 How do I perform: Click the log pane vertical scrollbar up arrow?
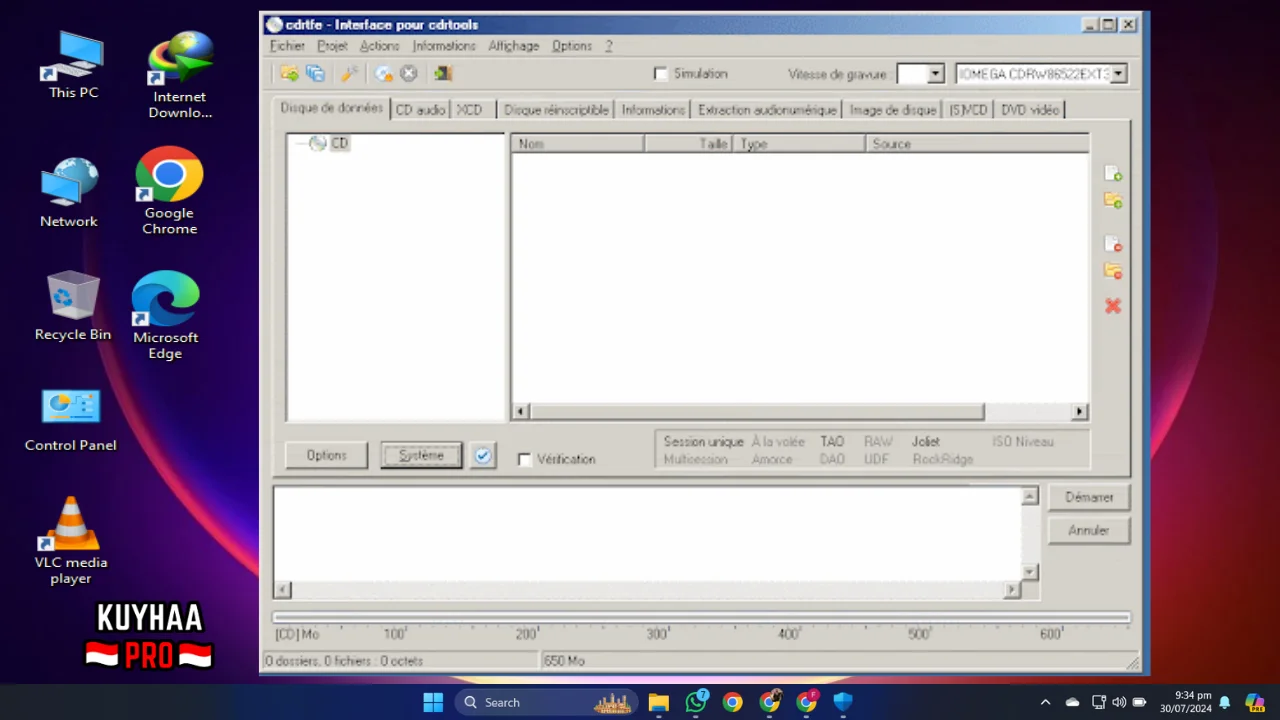coord(1030,496)
